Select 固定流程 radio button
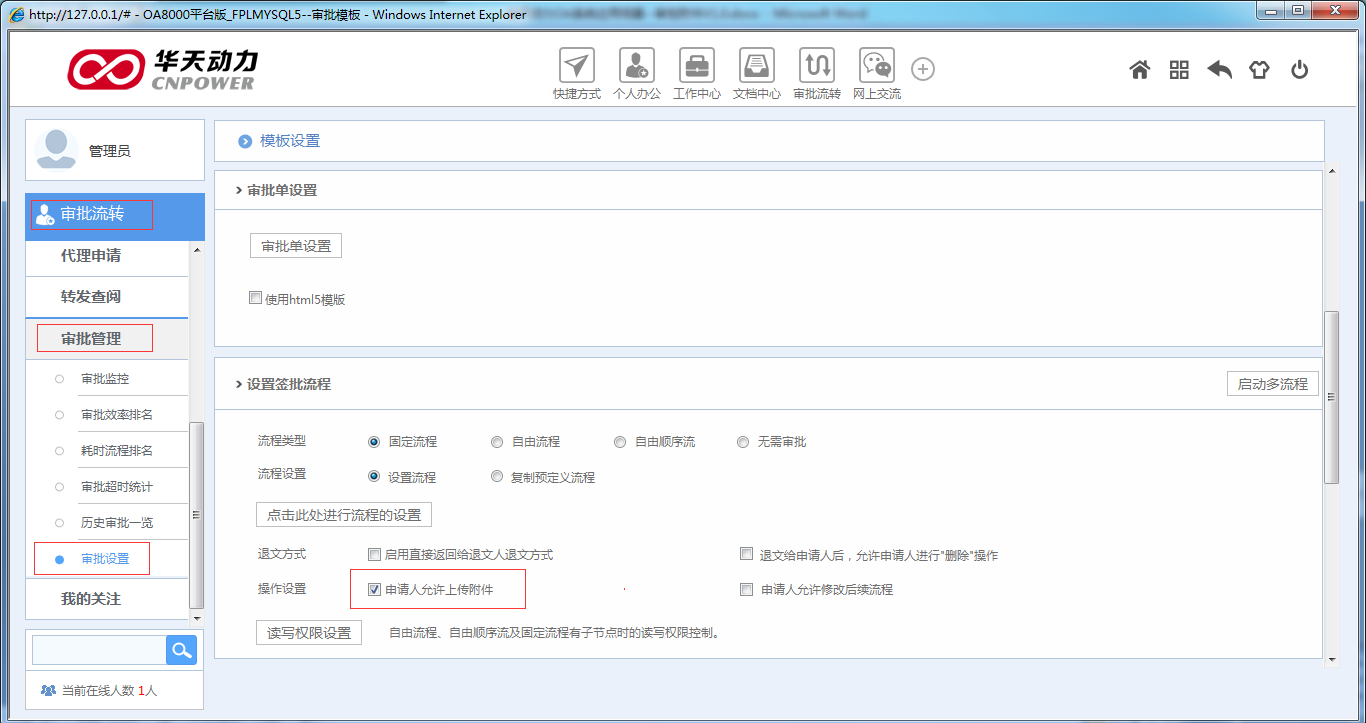This screenshot has width=1366, height=723. coord(374,441)
